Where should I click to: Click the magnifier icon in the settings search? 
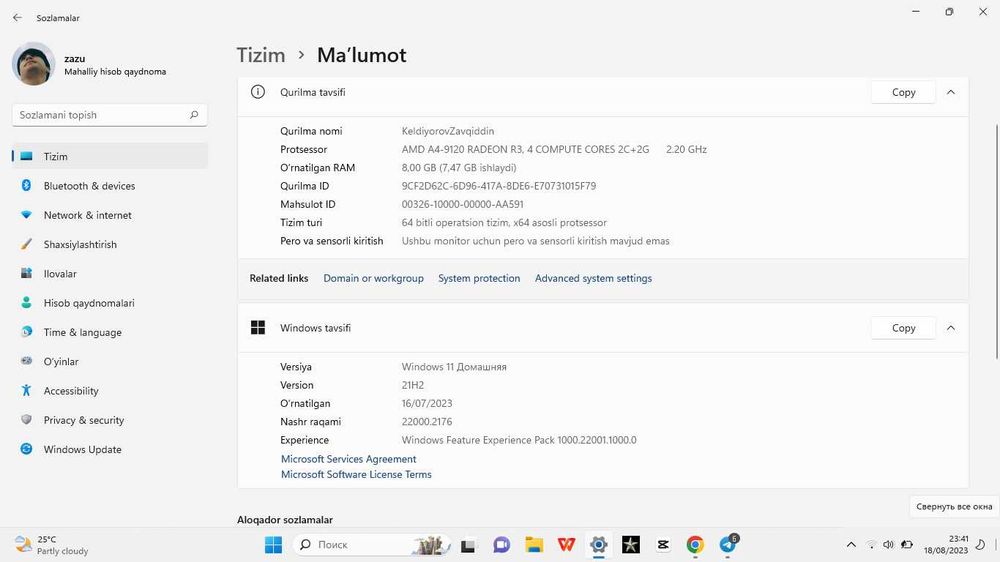pyautogui.click(x=194, y=115)
